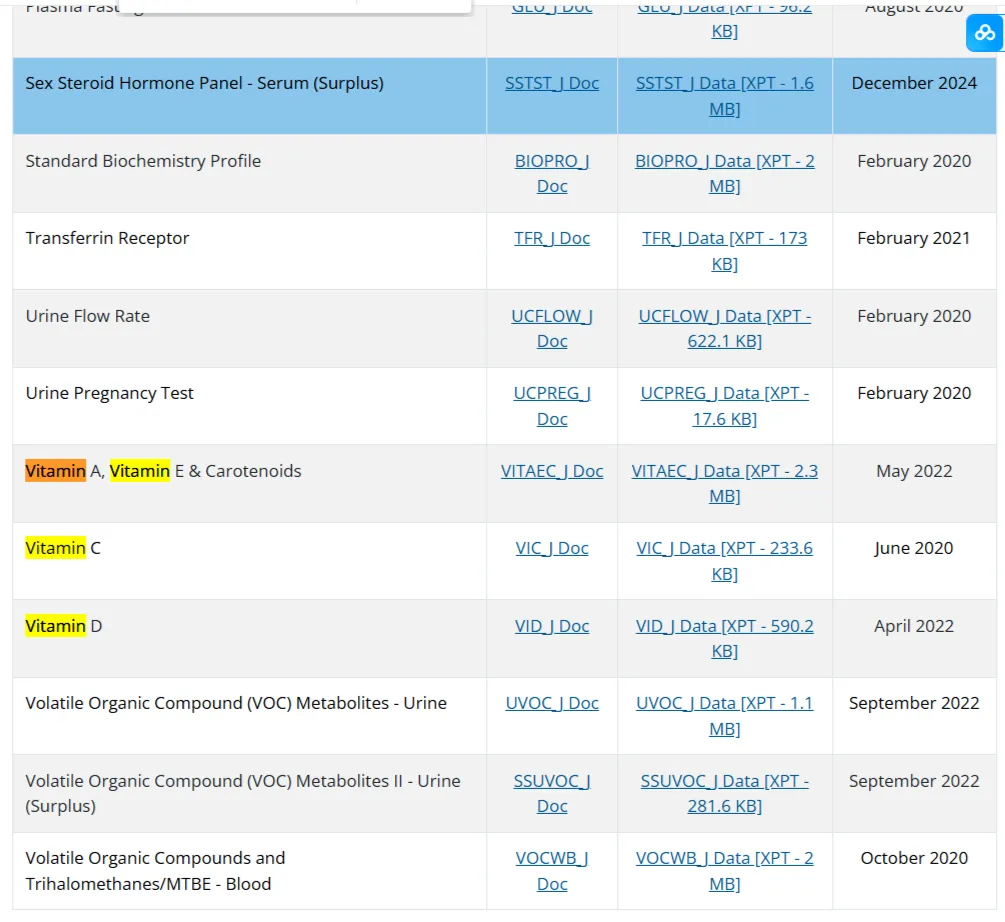Open the TFR_J Doc link

point(552,238)
